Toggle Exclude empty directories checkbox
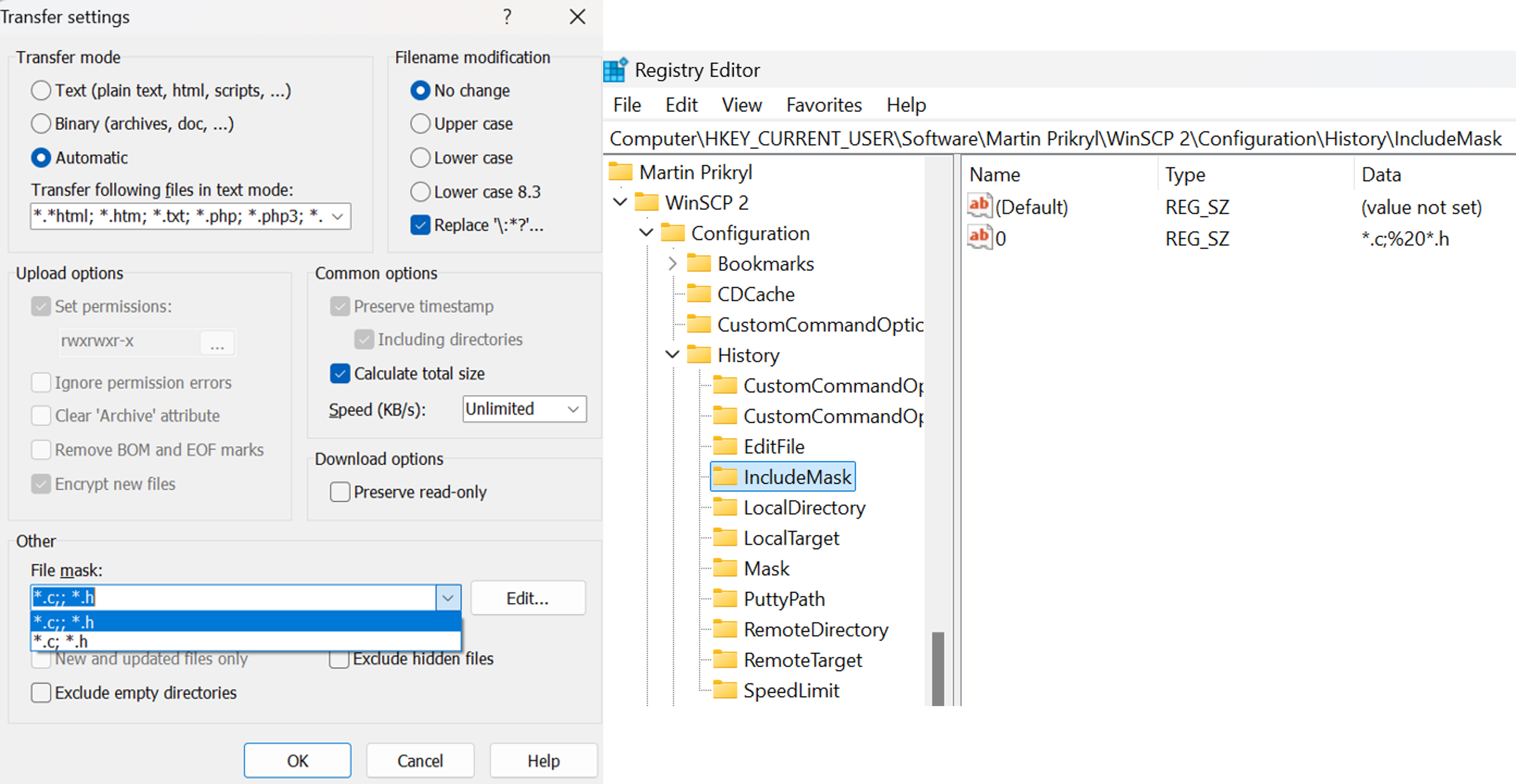1516x784 pixels. pyautogui.click(x=41, y=692)
